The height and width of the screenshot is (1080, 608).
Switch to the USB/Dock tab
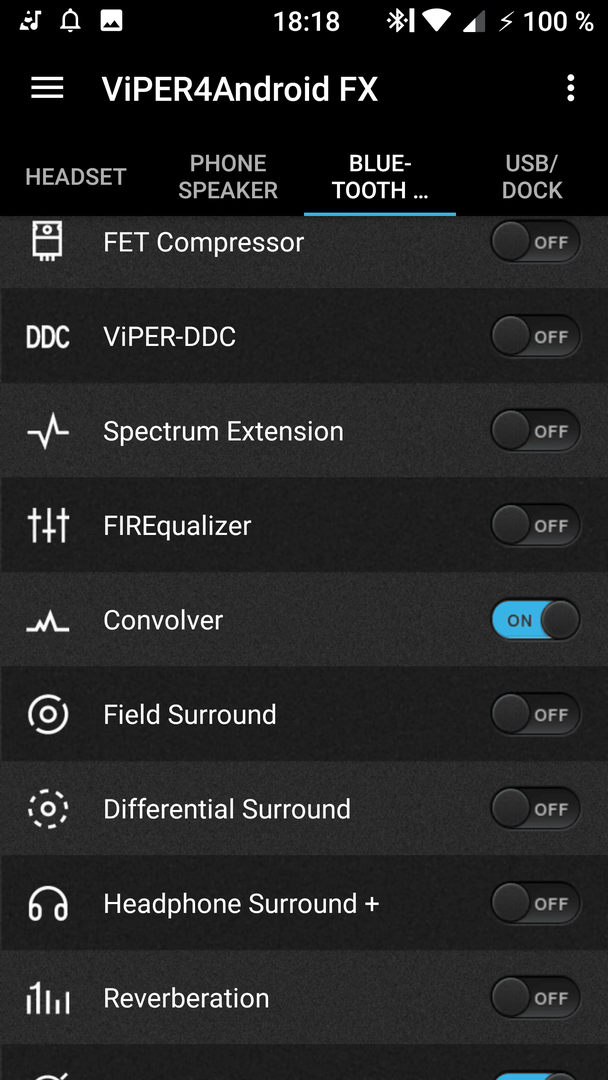(532, 177)
